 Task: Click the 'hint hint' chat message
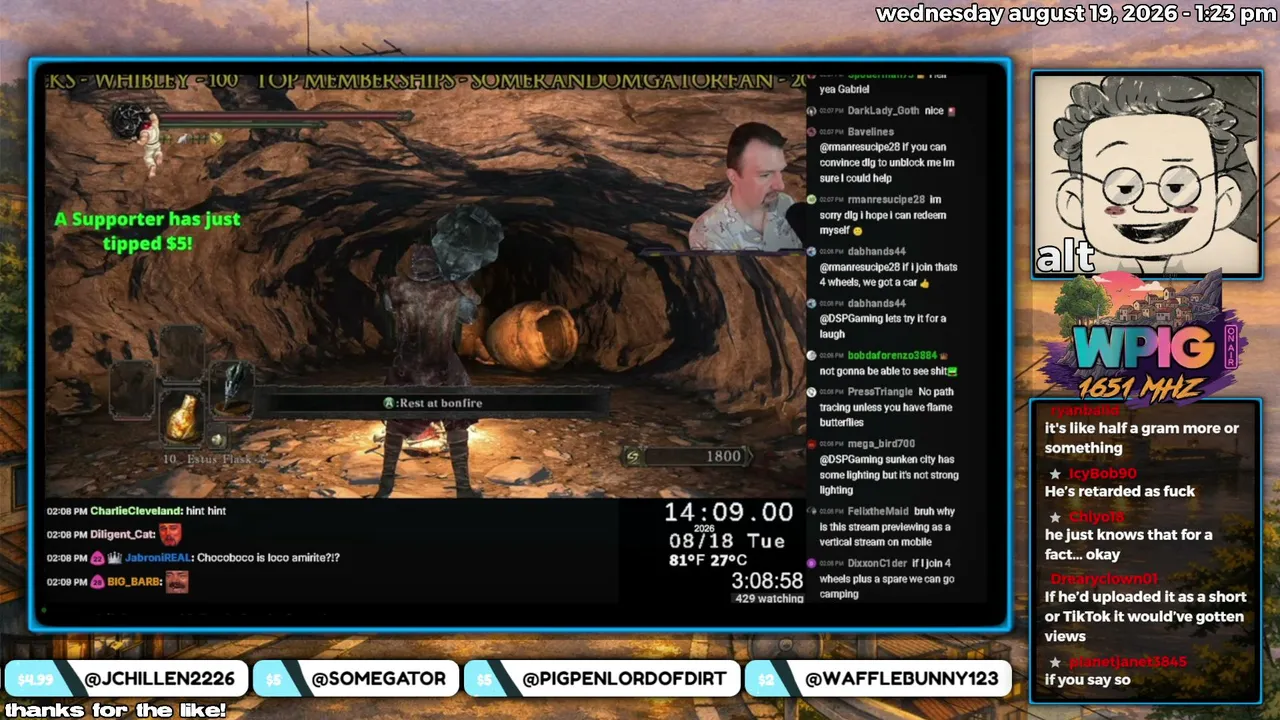(x=206, y=511)
